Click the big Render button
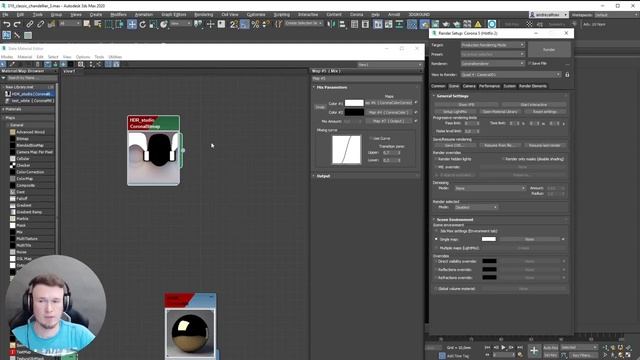This screenshot has width=640, height=360. point(549,50)
